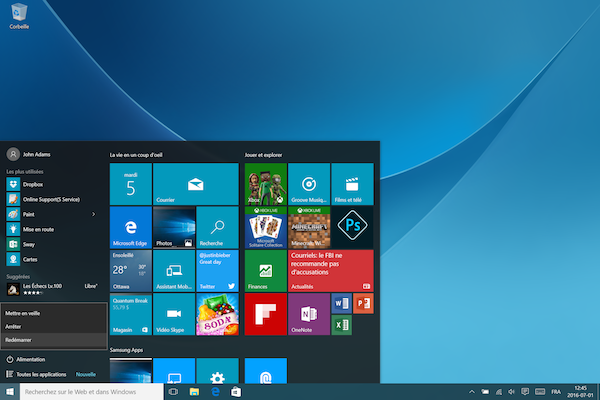600x400 pixels.
Task: Launch the Vidéo Skype tile
Action: point(174,314)
